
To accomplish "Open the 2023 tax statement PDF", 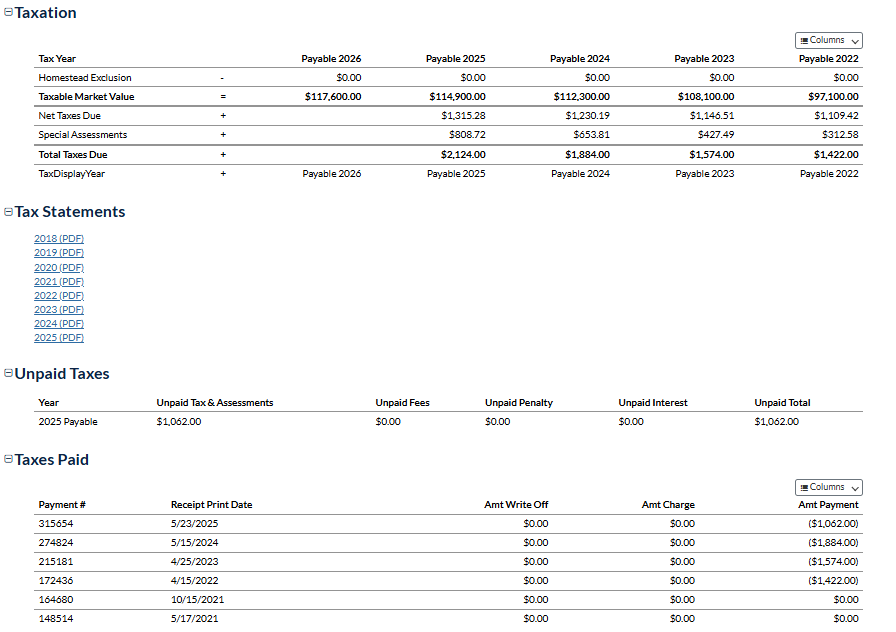I will 59,309.
